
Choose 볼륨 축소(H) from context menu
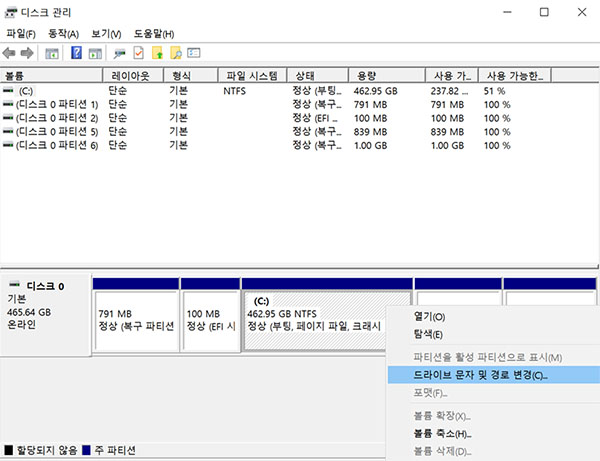point(442,434)
